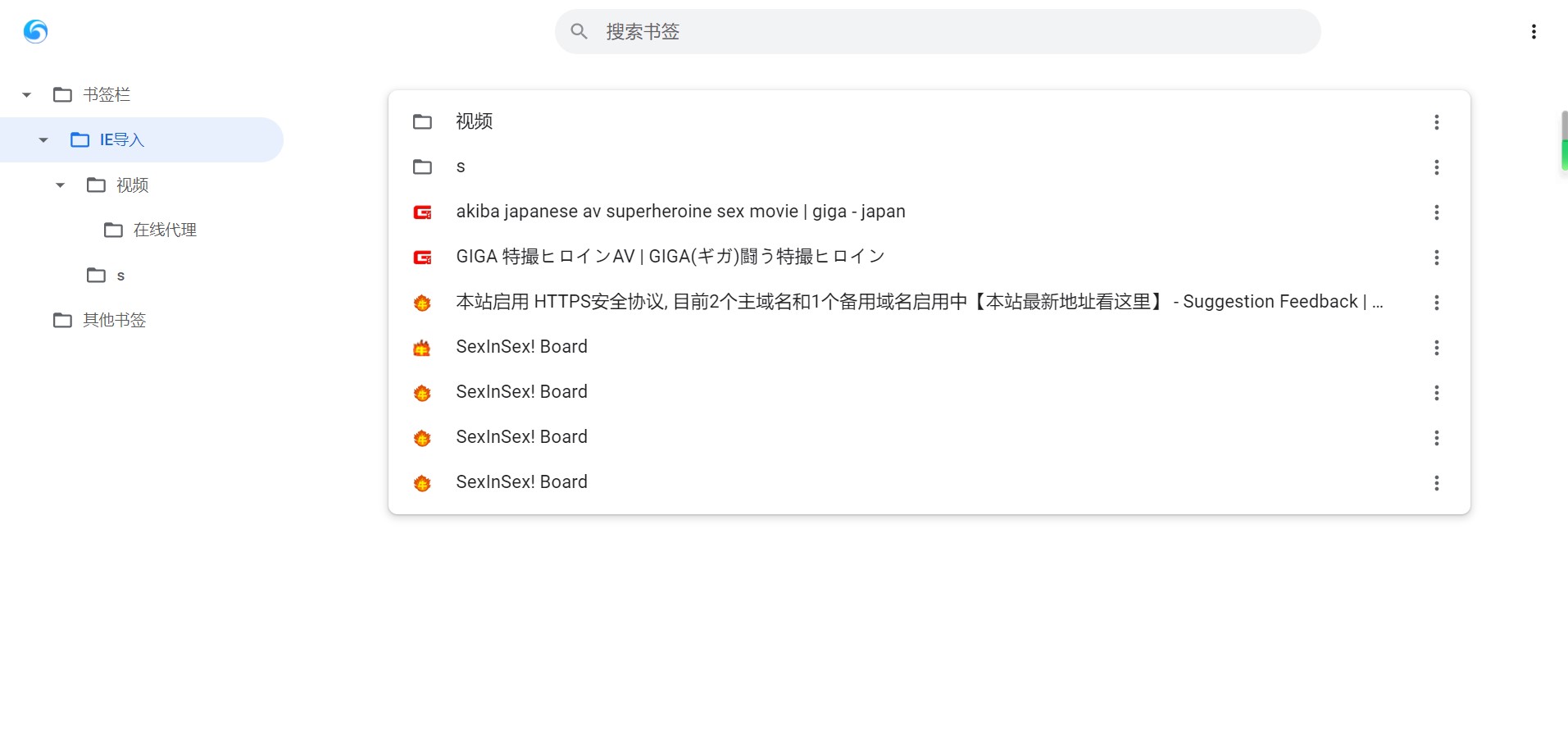Click the 在线代理 folder icon

113,230
